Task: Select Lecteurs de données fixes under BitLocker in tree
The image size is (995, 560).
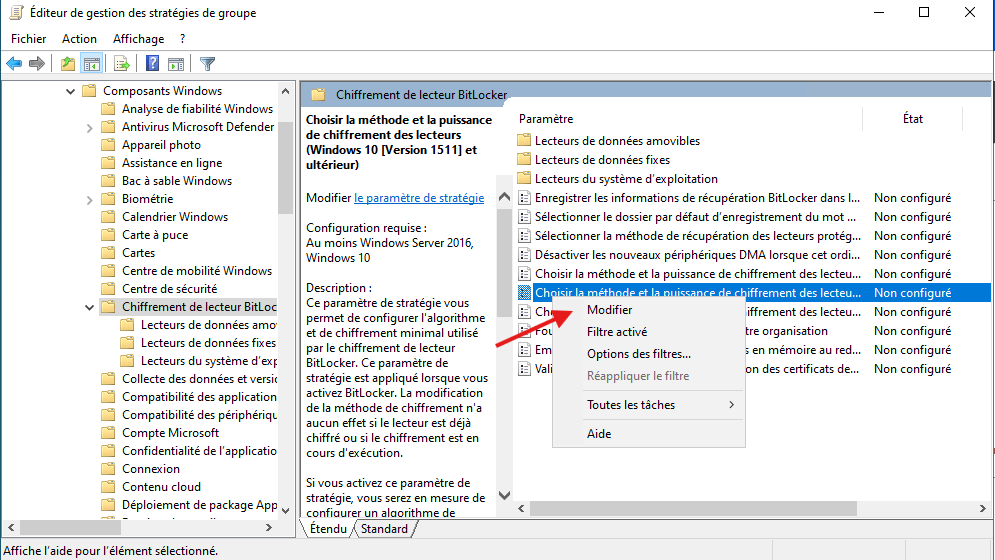Action: (208, 342)
